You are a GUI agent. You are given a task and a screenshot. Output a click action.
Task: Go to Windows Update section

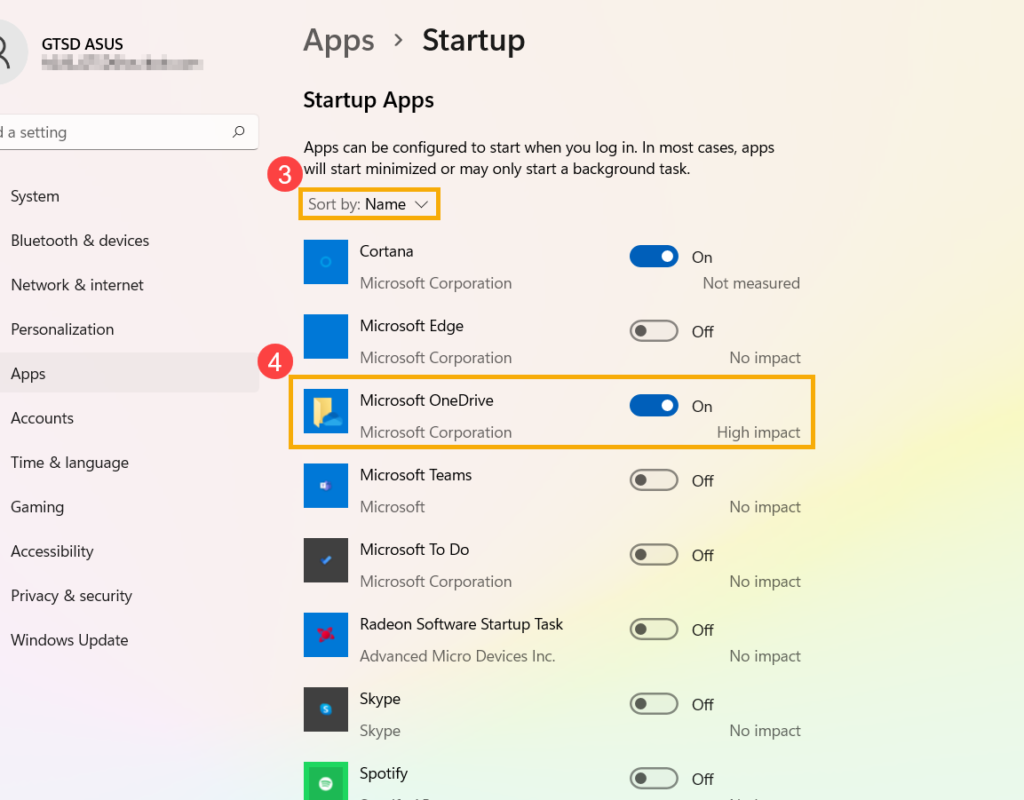point(69,640)
